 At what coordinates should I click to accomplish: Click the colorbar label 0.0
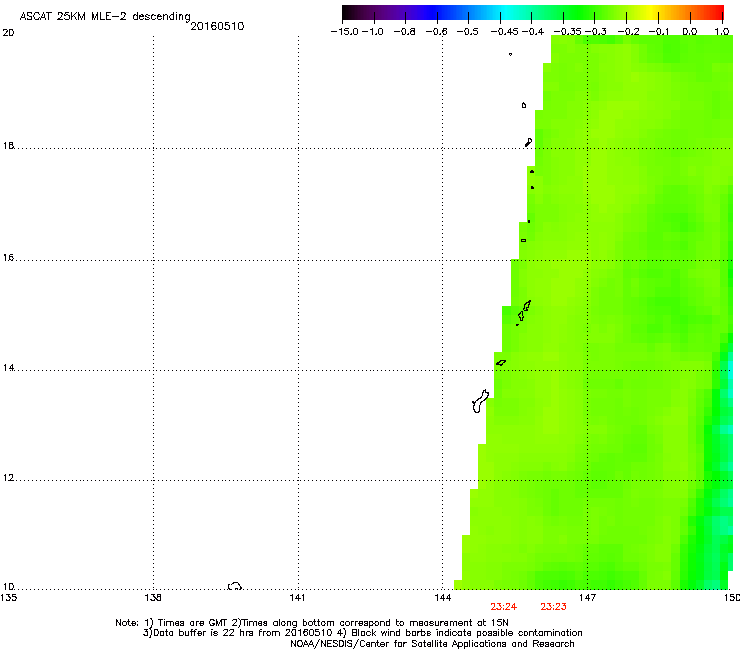pyautogui.click(x=690, y=32)
